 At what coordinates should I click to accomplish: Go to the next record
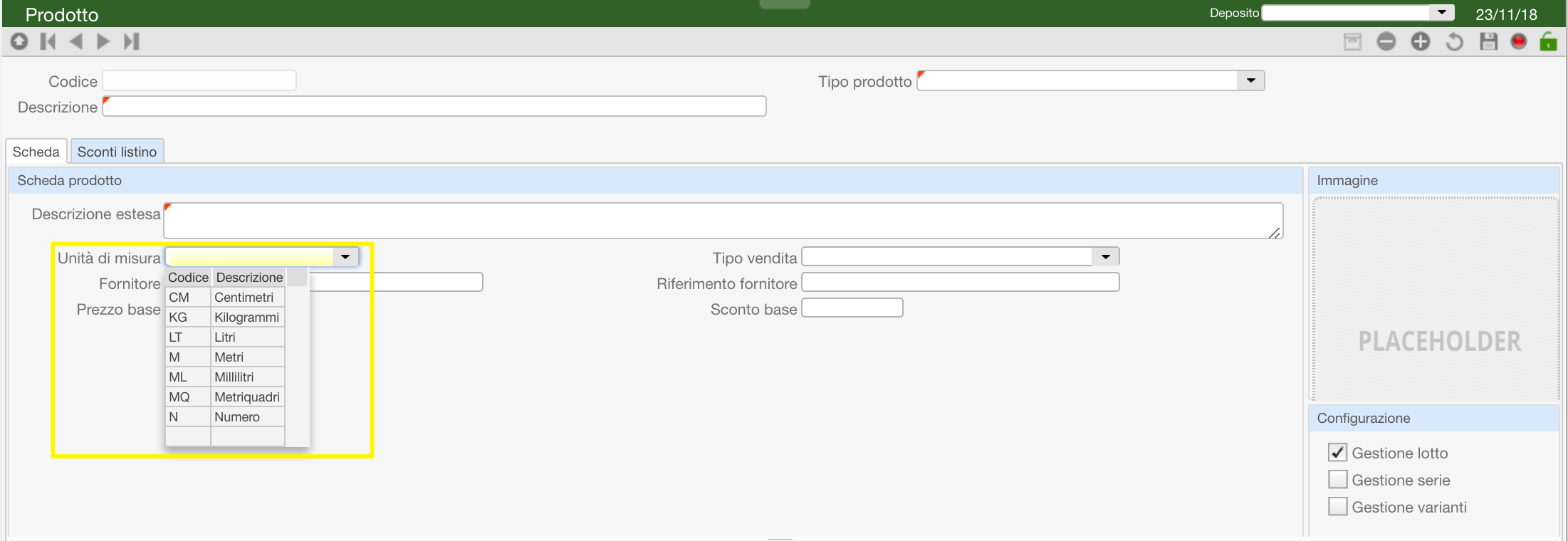103,41
